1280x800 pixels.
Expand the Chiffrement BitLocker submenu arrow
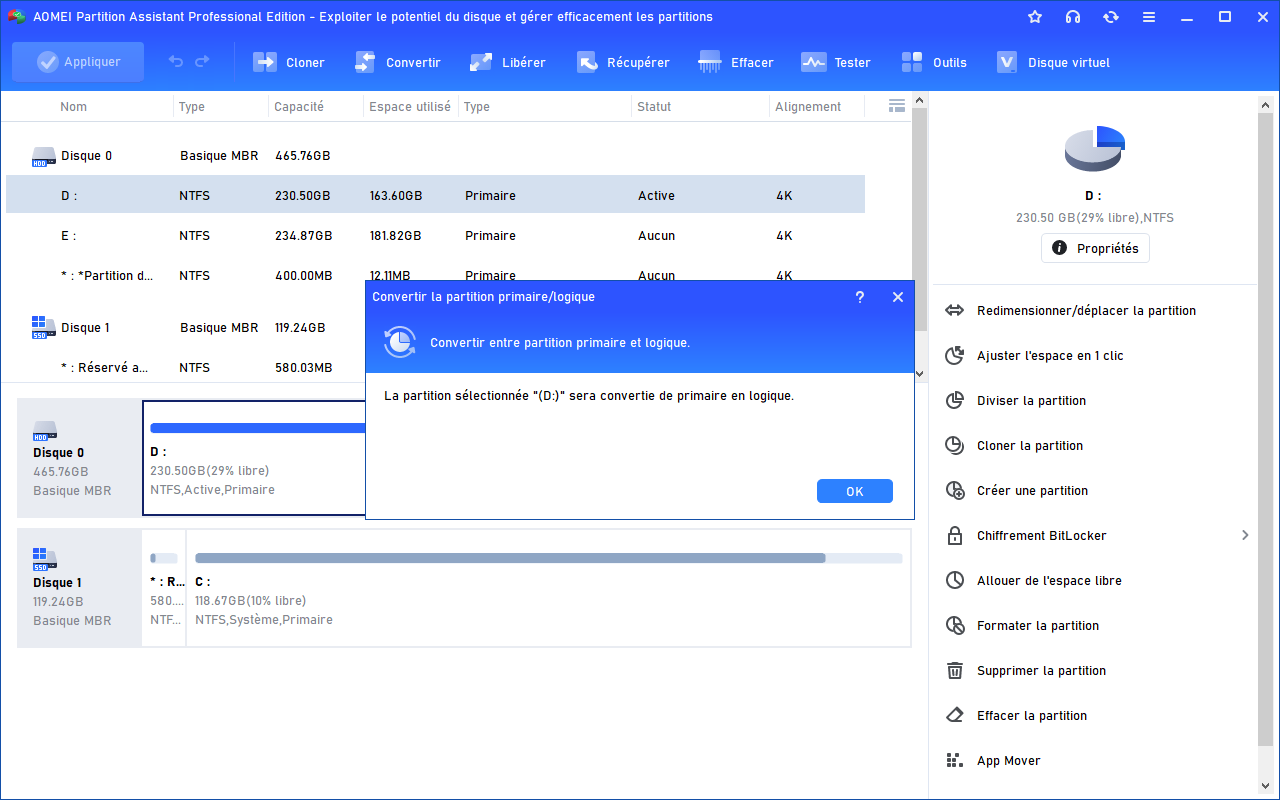pyautogui.click(x=1245, y=536)
